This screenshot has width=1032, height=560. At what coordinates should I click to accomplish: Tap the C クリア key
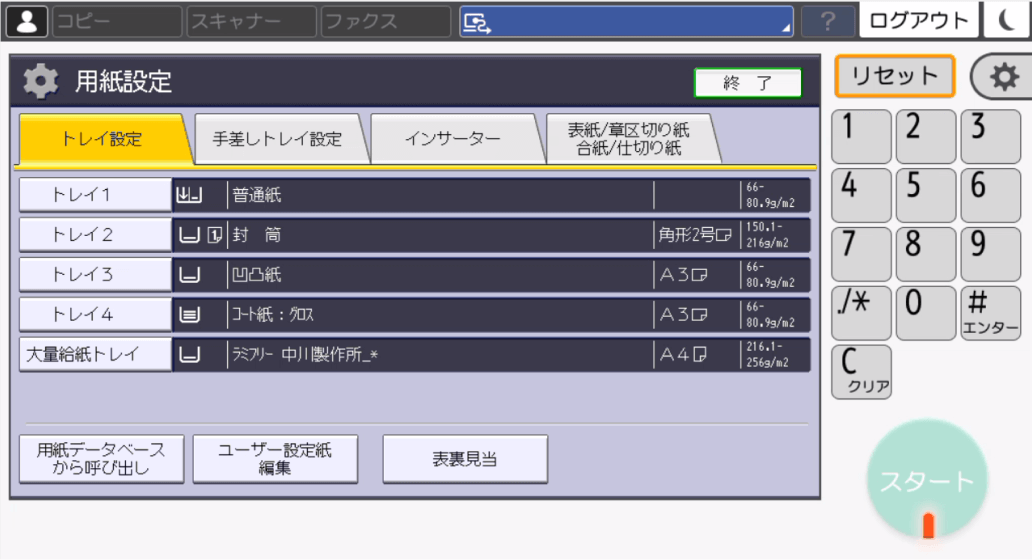click(x=862, y=372)
